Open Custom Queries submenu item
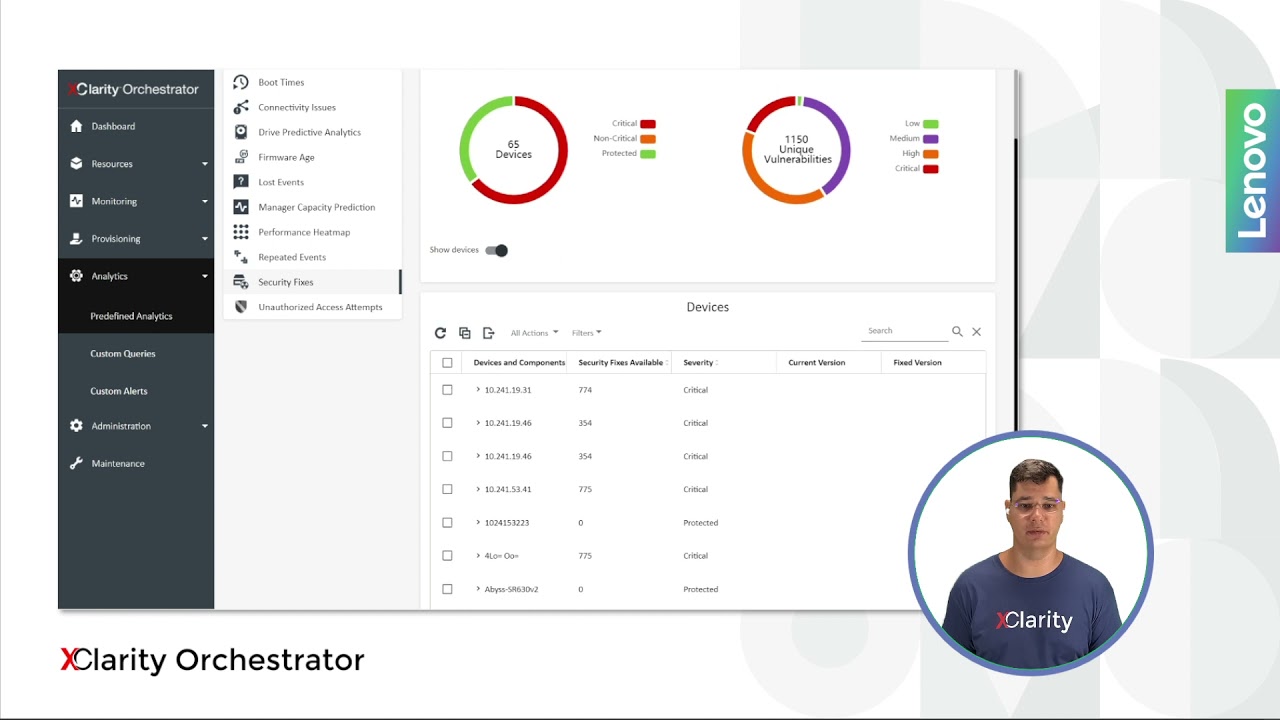 123,353
